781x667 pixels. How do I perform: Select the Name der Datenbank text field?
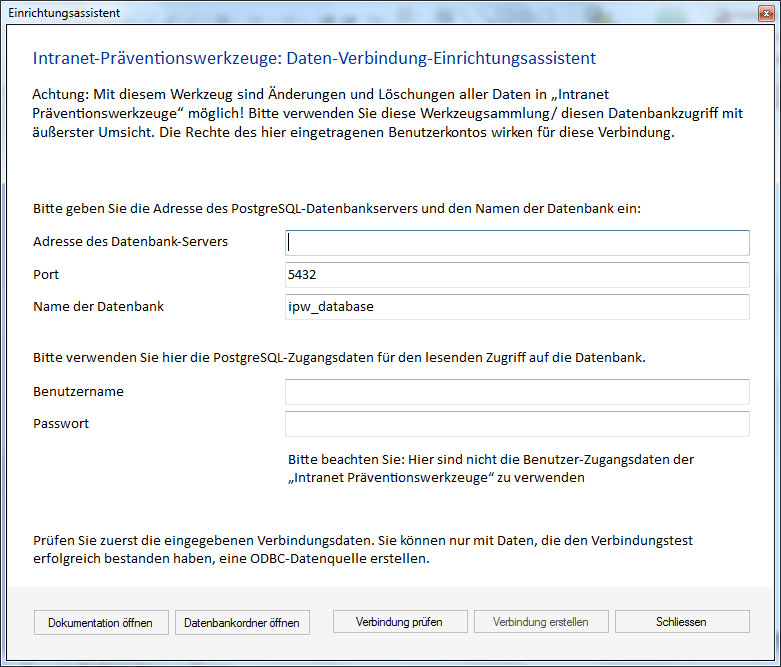(x=516, y=307)
